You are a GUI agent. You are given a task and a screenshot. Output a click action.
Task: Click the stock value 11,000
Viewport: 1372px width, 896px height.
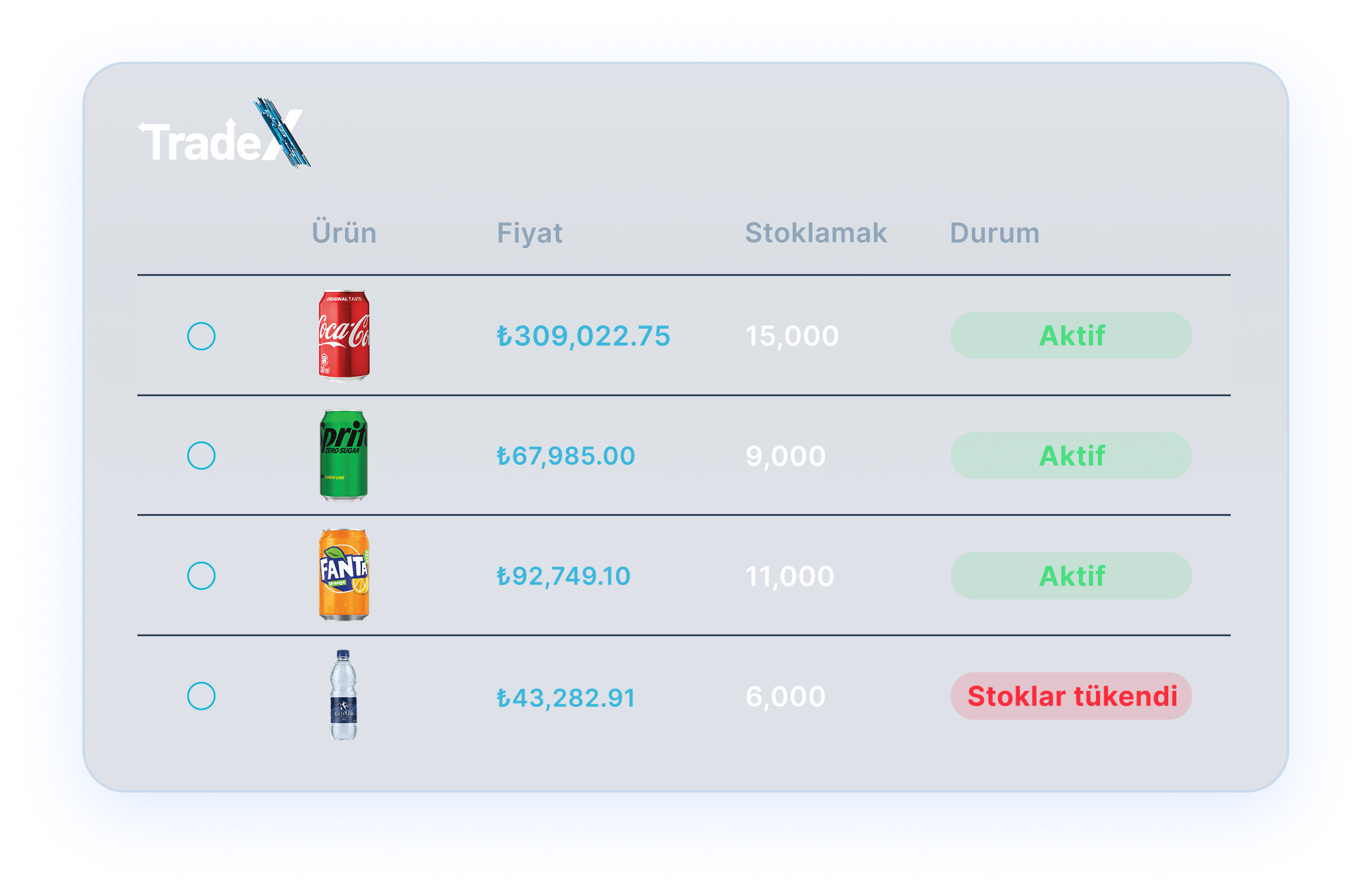click(790, 576)
